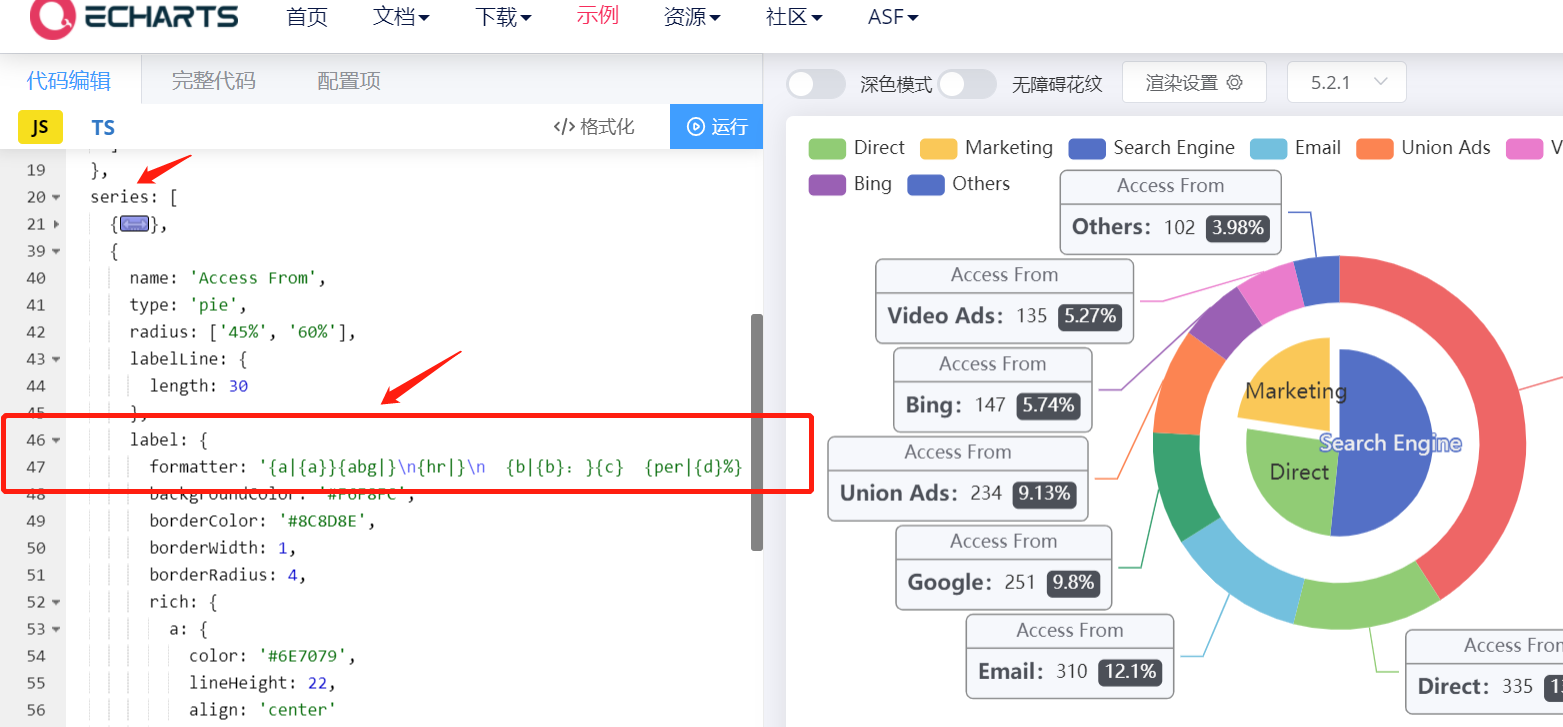Enable the 深色模式 dark mode switch
Screen dimensions: 1563x727
click(x=815, y=84)
